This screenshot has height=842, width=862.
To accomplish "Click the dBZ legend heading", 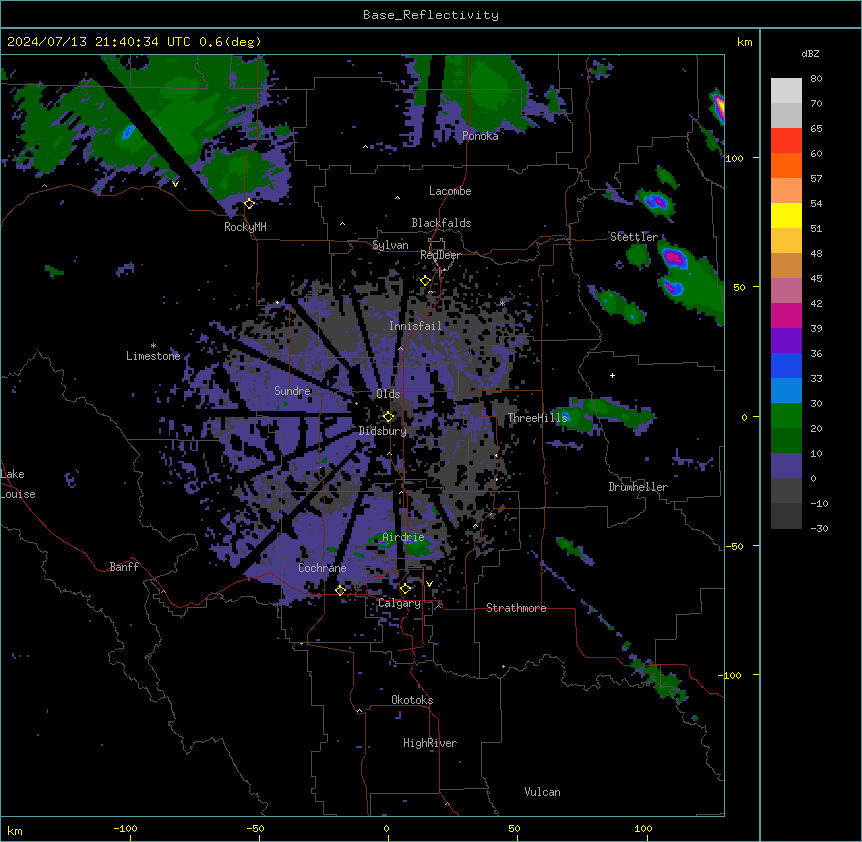I will coord(810,53).
